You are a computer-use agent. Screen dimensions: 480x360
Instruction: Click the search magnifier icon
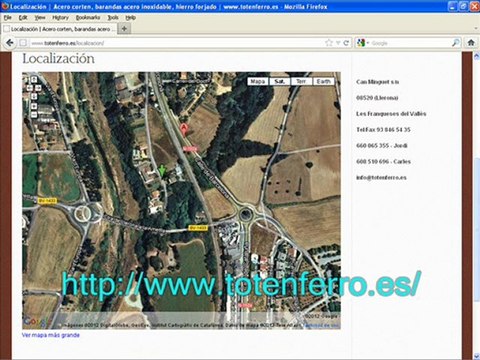click(x=455, y=43)
